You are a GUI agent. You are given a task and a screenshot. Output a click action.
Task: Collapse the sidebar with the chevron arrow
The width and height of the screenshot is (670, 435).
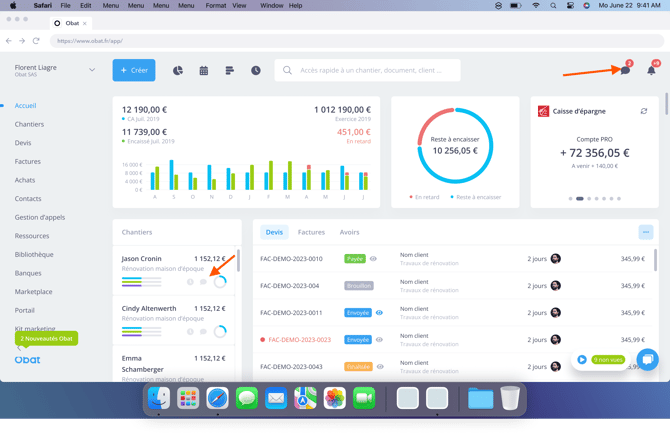pyautogui.click(x=19, y=348)
